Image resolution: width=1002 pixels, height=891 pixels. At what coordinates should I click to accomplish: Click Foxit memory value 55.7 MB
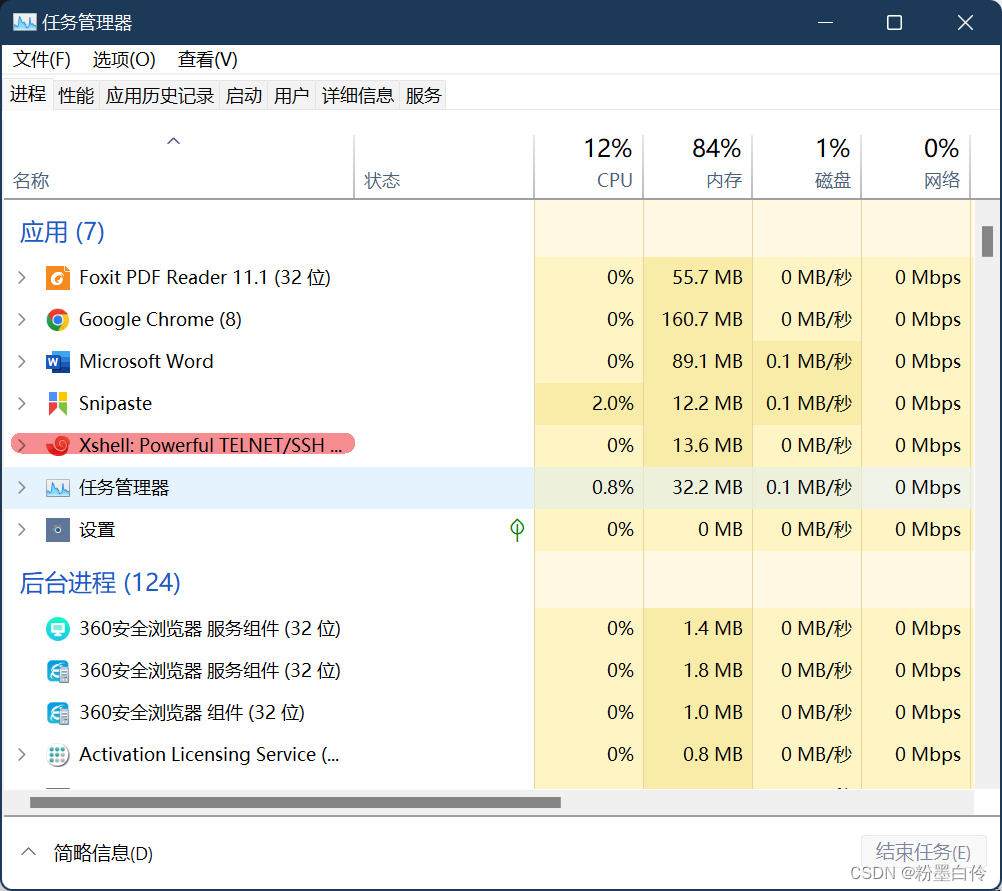click(x=707, y=278)
